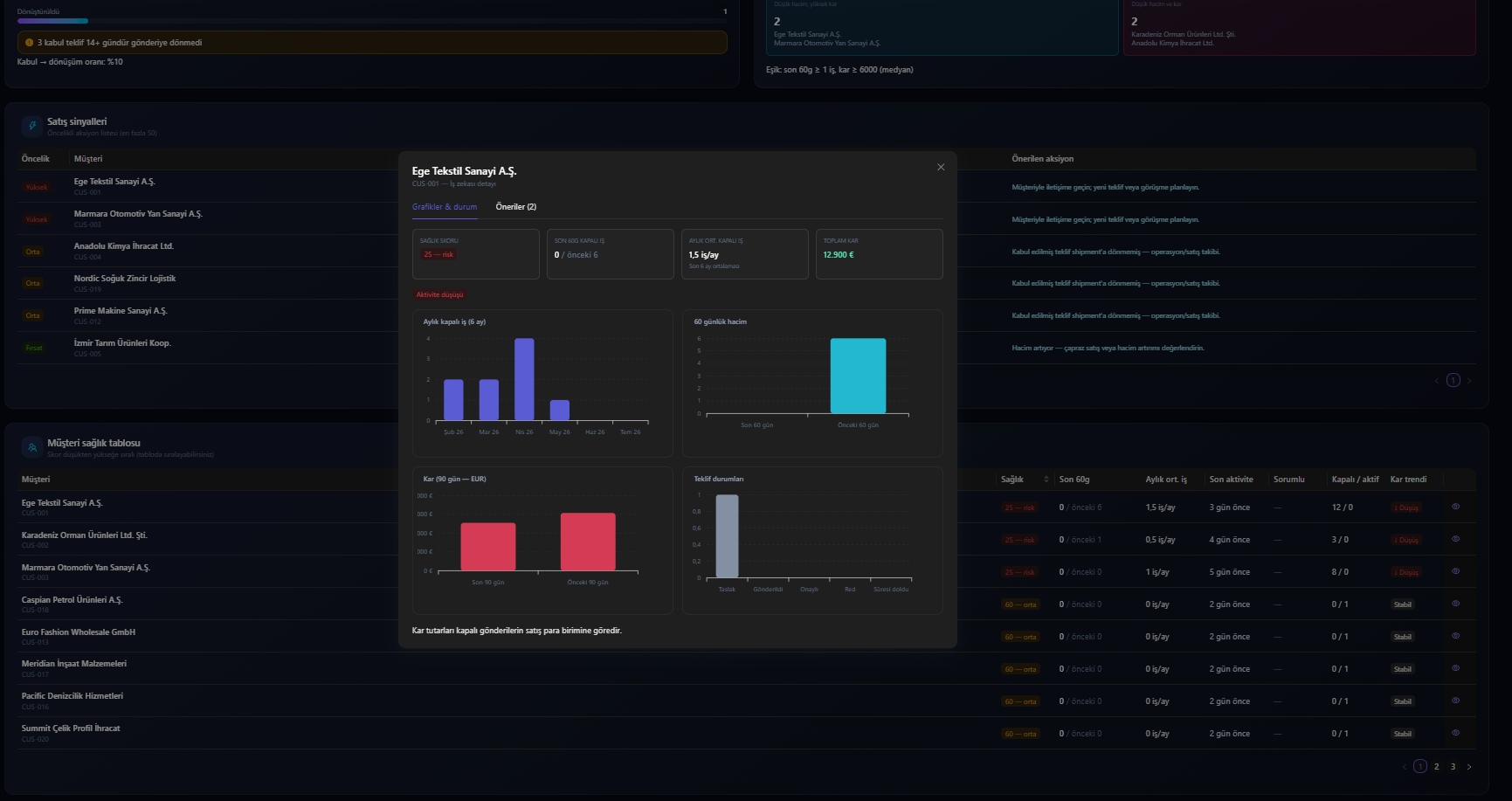Sort health table by Sağlık column arrows
The height and width of the screenshot is (801, 1512).
coord(1046,480)
